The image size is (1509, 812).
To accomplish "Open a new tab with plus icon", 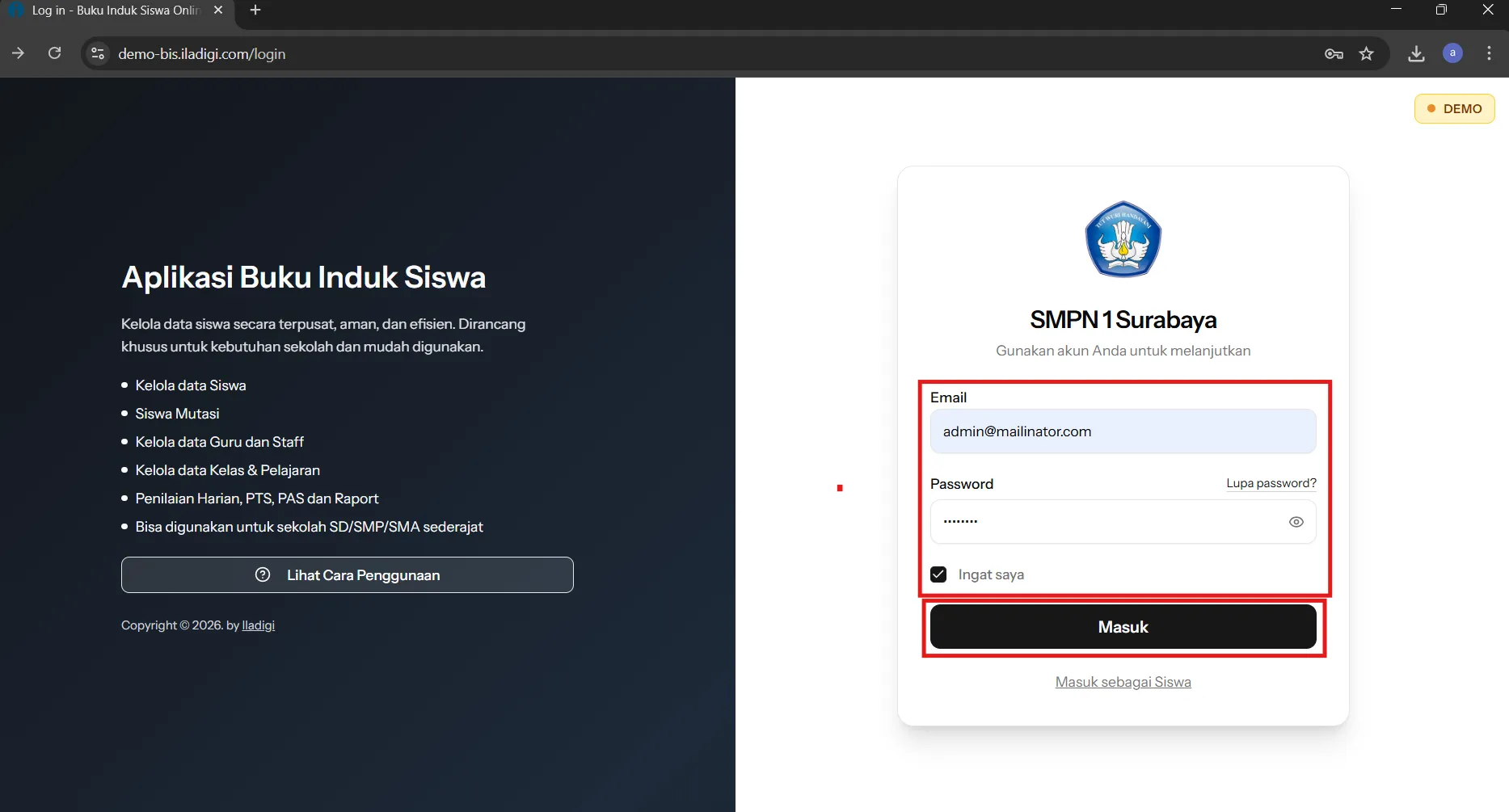I will point(255,10).
